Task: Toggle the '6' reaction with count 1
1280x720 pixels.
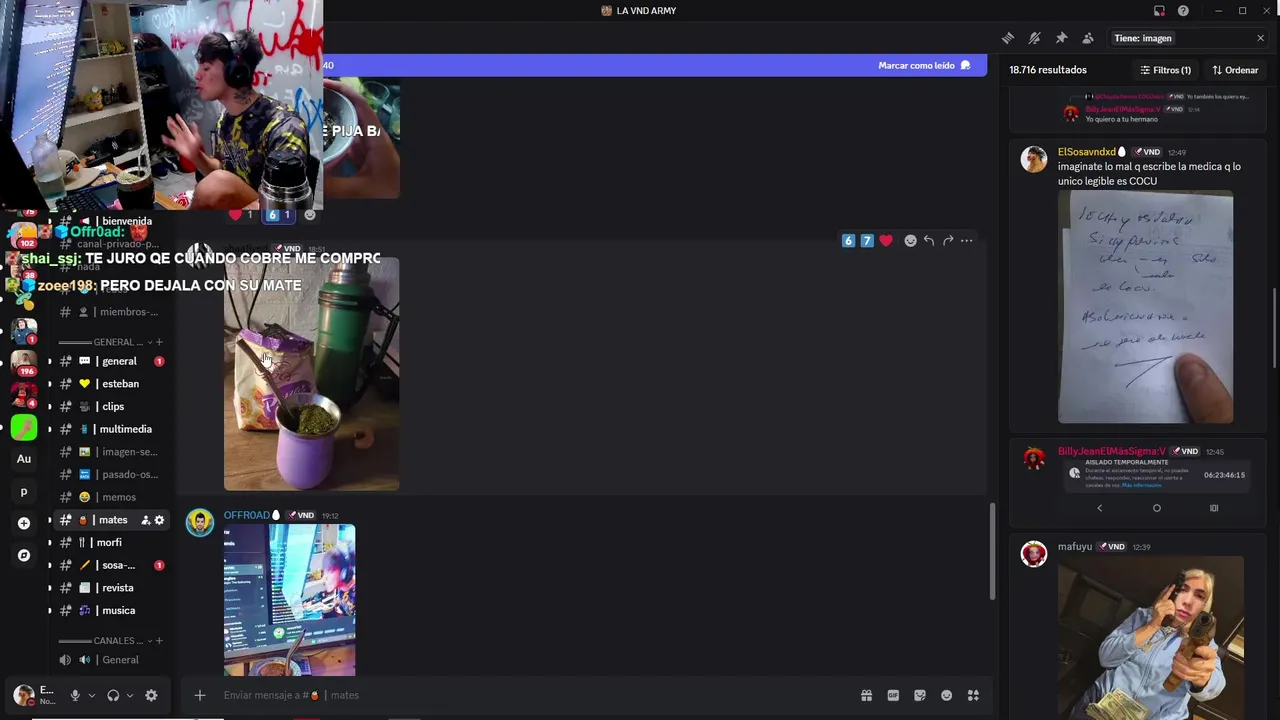Action: click(x=278, y=215)
